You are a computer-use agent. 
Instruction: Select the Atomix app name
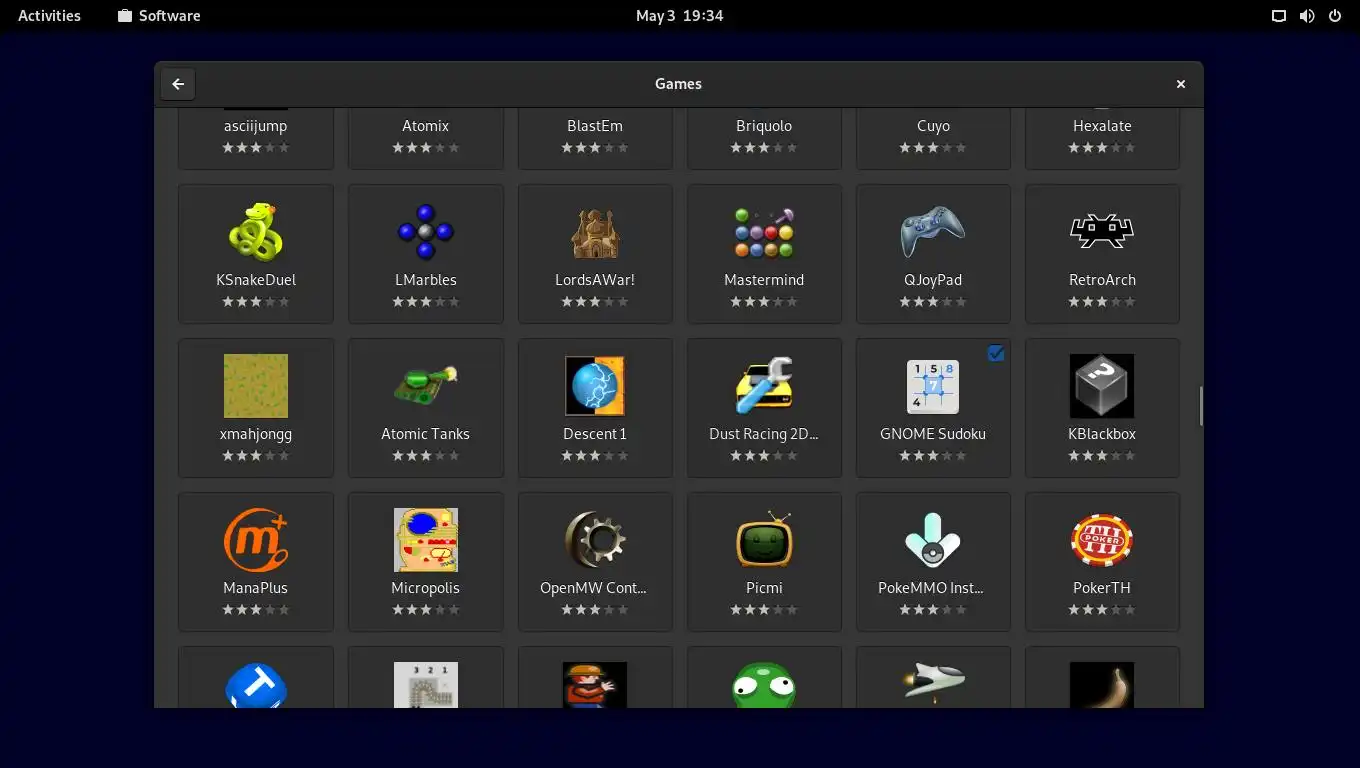(425, 126)
